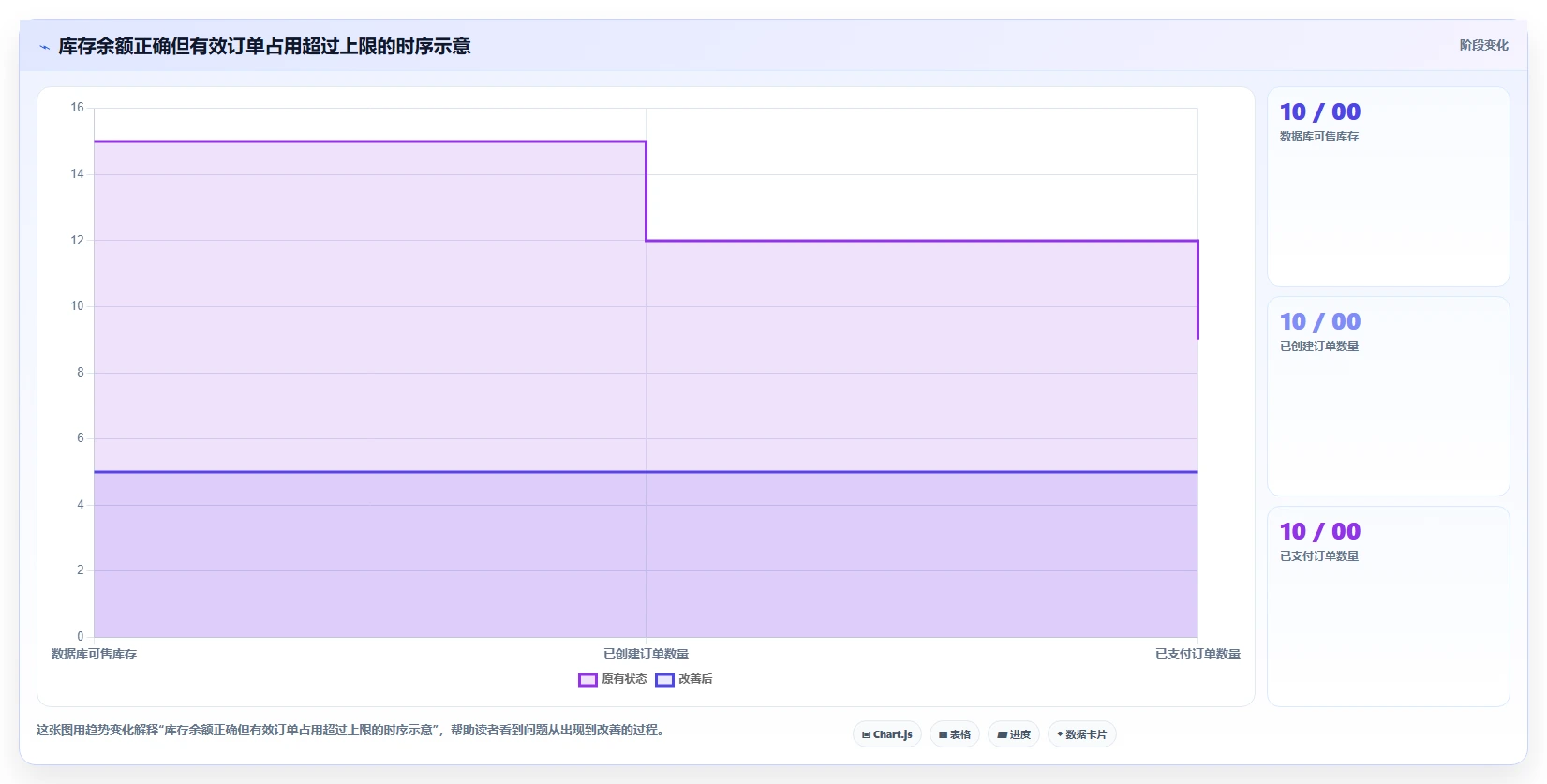Viewport: 1547px width, 784px height.
Task: Toggle the 原有状态 legend swatch
Action: click(588, 680)
